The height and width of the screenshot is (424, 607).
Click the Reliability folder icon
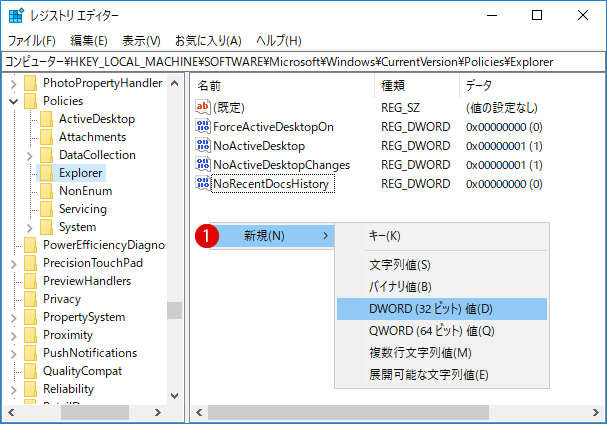(x=30, y=389)
